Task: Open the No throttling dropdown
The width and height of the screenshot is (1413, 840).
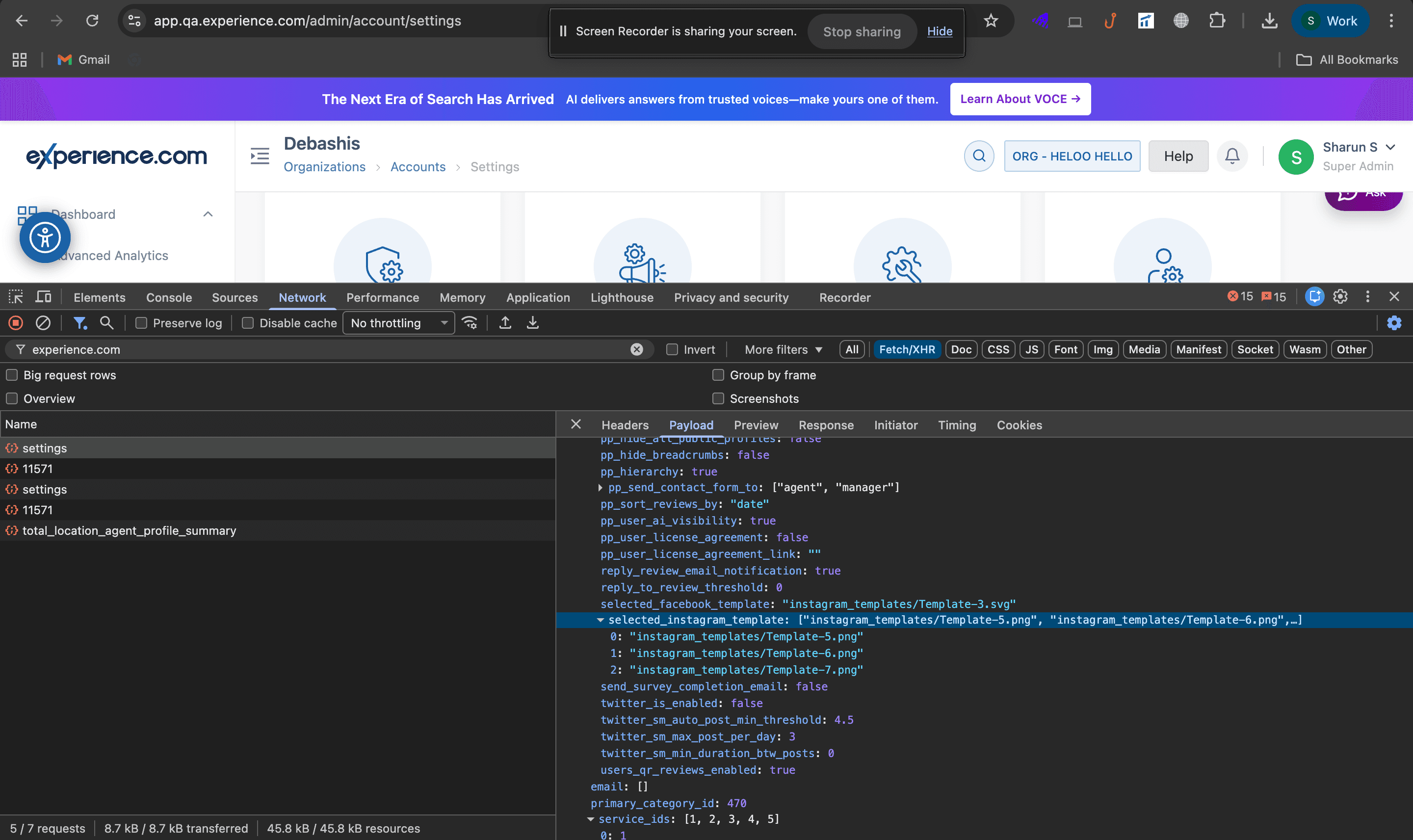Action: pos(398,323)
